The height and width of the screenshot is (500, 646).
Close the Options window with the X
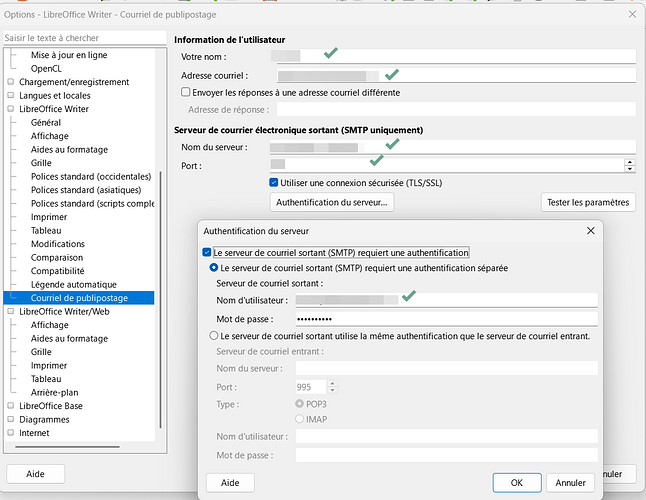629,14
